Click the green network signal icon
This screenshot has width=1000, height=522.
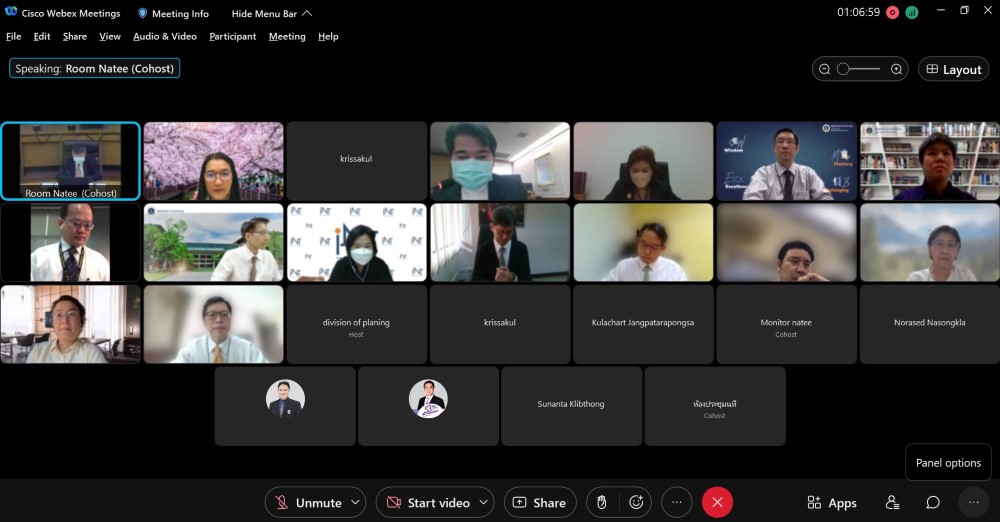tap(911, 13)
